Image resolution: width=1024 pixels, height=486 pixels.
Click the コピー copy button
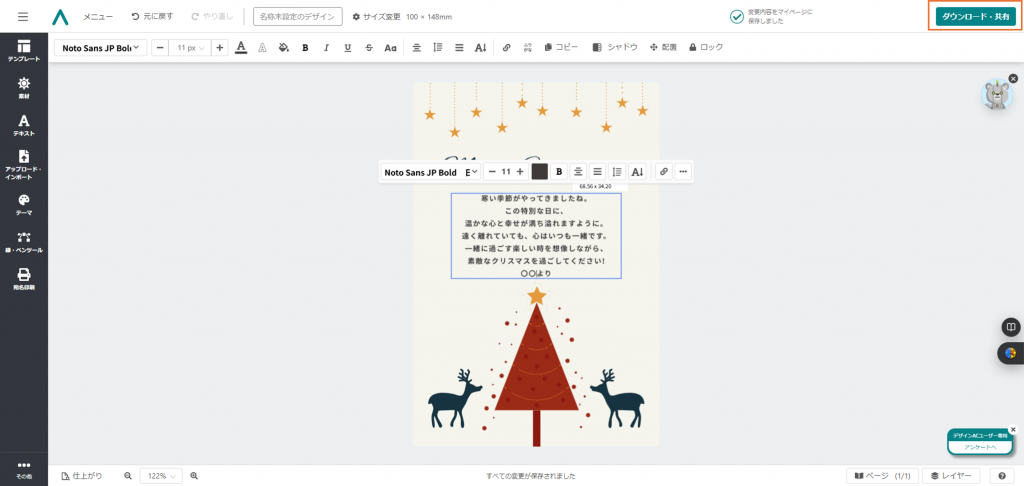click(561, 47)
